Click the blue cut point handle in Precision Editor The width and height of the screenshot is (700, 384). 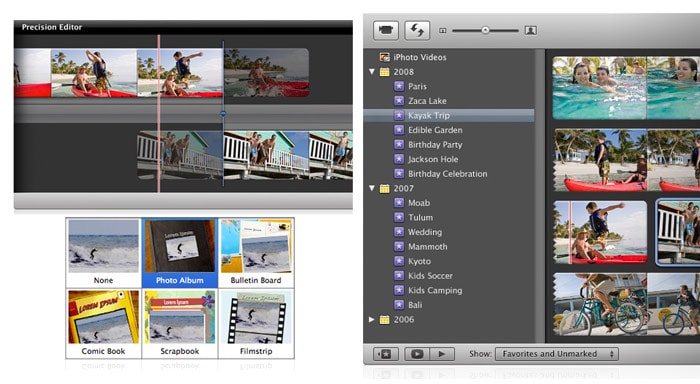tap(223, 114)
